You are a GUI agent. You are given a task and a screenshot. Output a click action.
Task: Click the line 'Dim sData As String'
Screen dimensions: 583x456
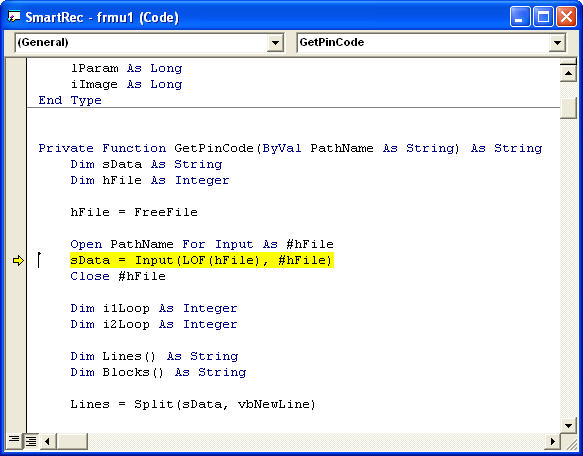pos(146,164)
